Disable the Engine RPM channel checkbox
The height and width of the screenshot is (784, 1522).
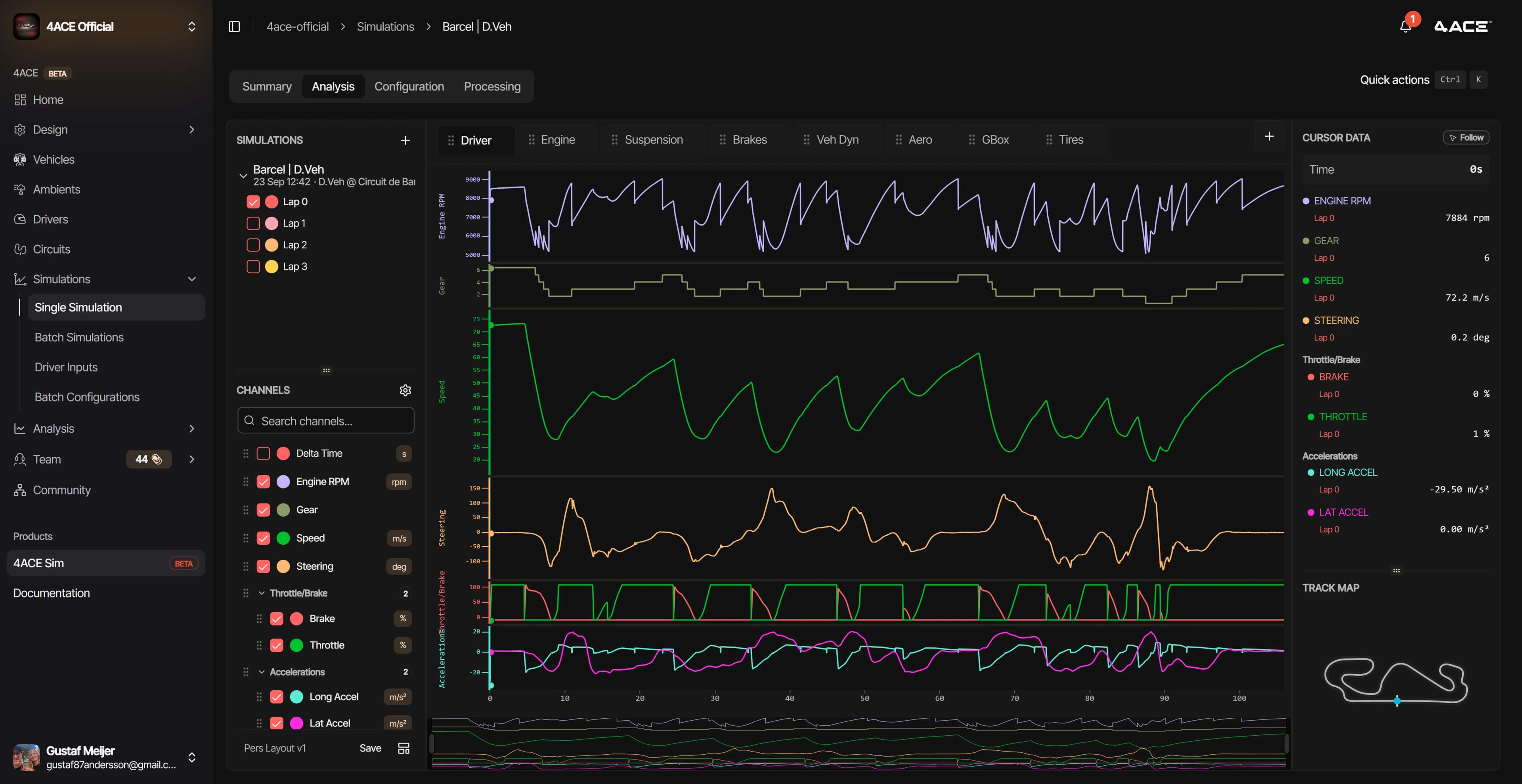(x=264, y=482)
